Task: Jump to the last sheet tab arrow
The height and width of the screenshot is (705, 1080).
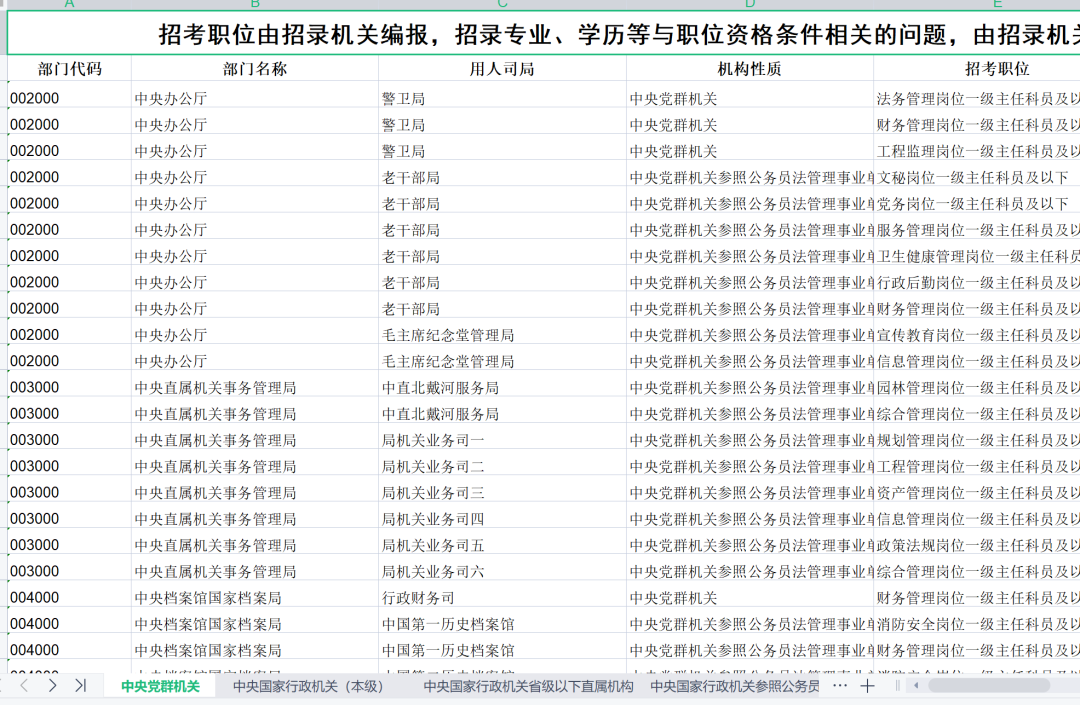Action: [x=80, y=686]
